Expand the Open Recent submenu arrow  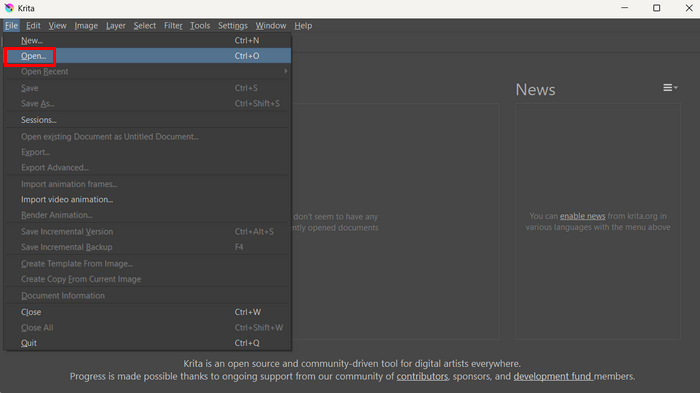(286, 71)
